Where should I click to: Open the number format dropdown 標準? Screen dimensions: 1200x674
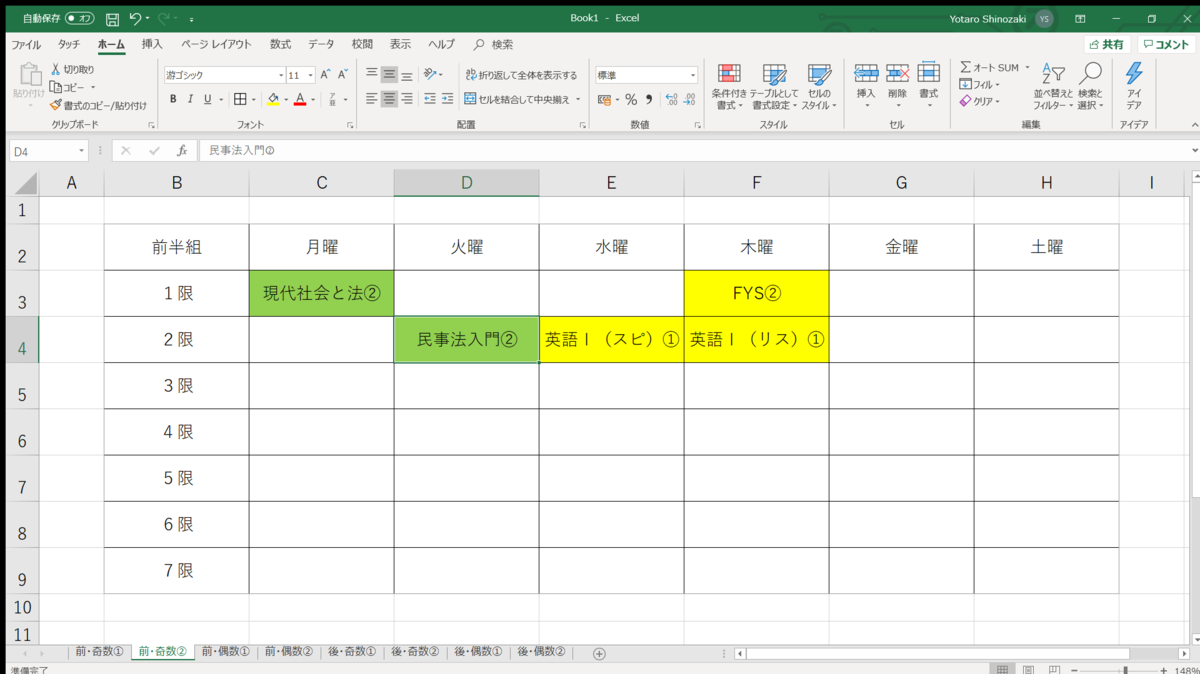click(x=693, y=76)
